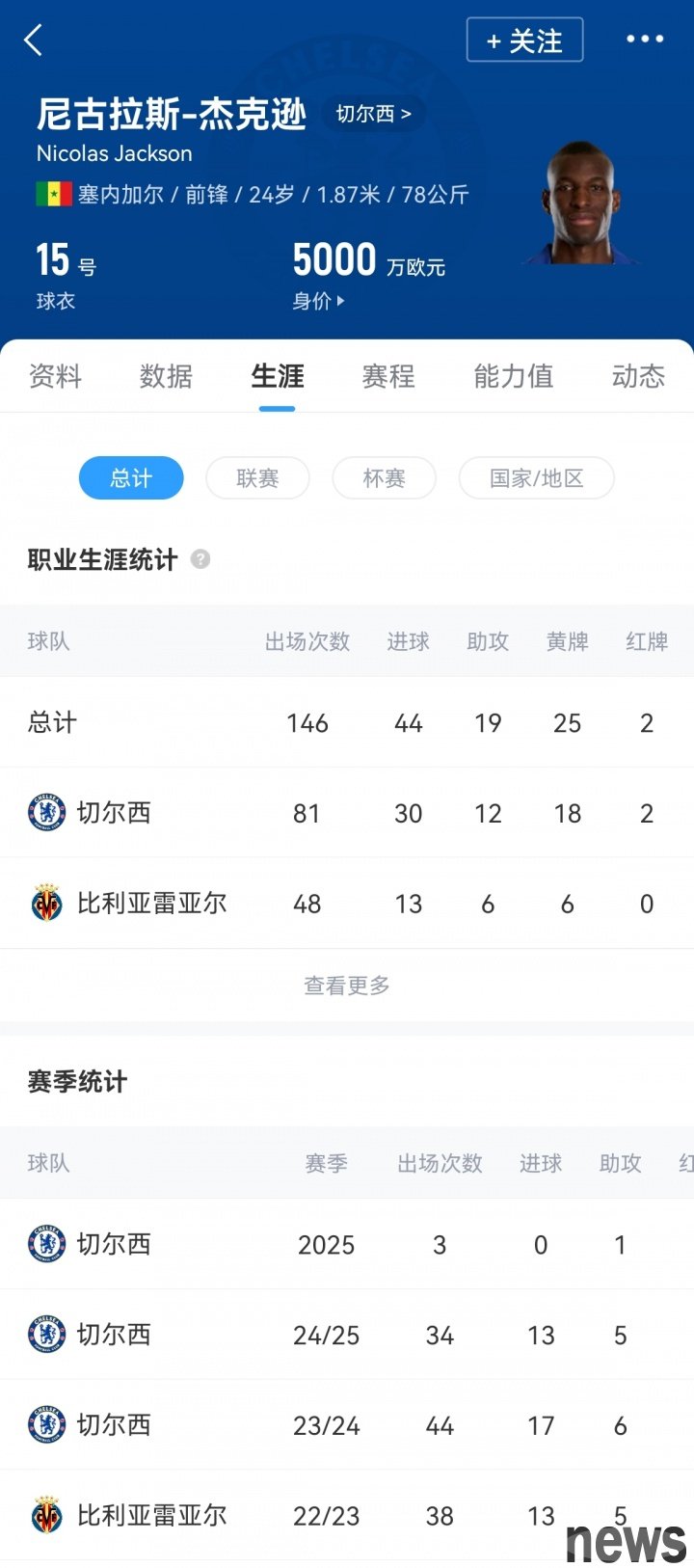Expand career stats with 查看更多
This screenshot has width=694, height=1568.
pos(347,985)
